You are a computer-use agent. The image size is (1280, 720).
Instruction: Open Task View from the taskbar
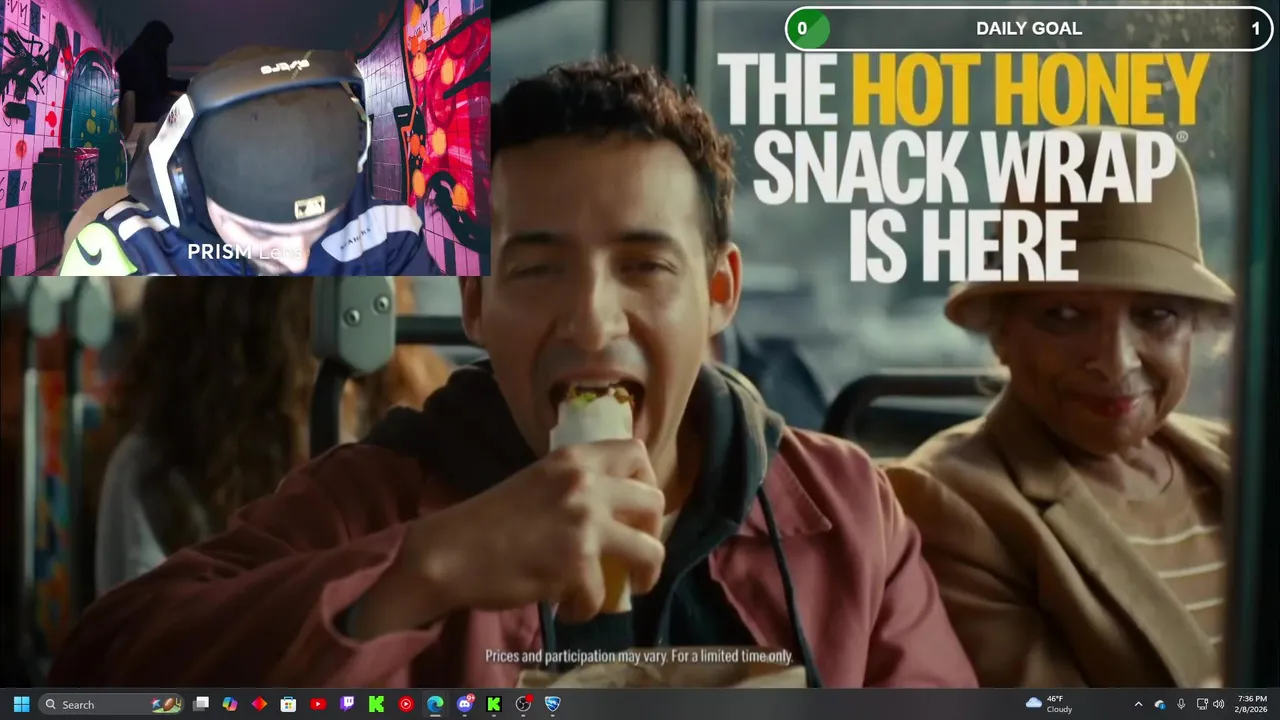point(201,704)
